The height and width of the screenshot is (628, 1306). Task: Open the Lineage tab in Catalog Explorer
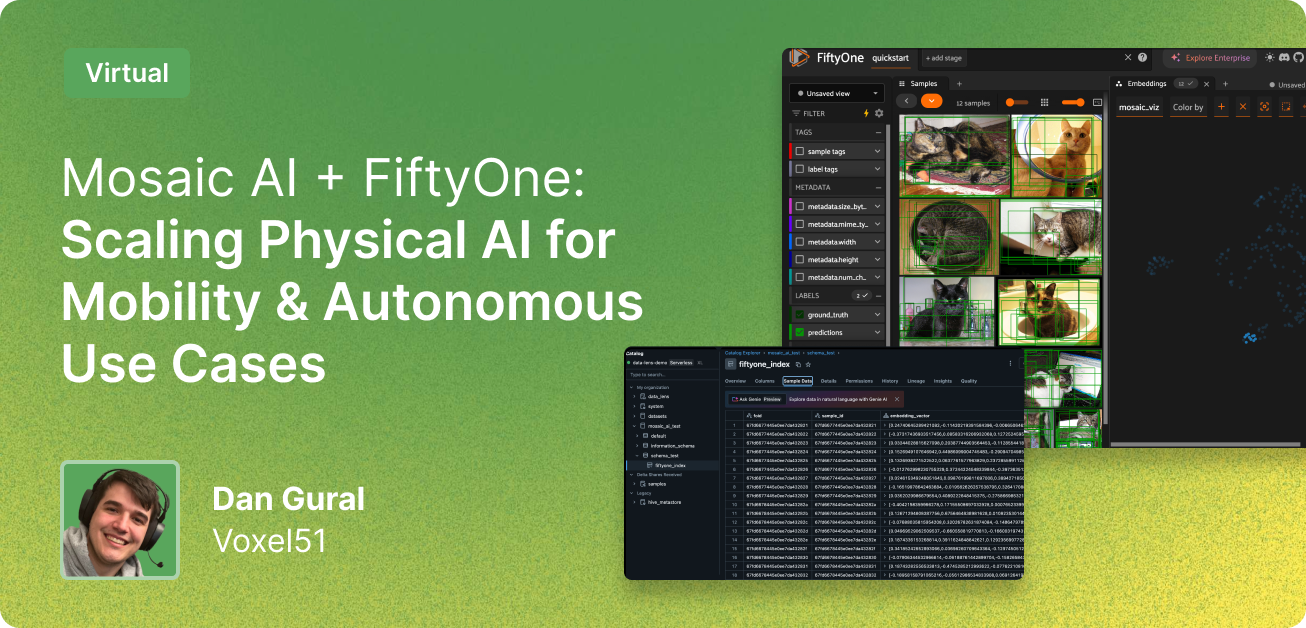(916, 381)
